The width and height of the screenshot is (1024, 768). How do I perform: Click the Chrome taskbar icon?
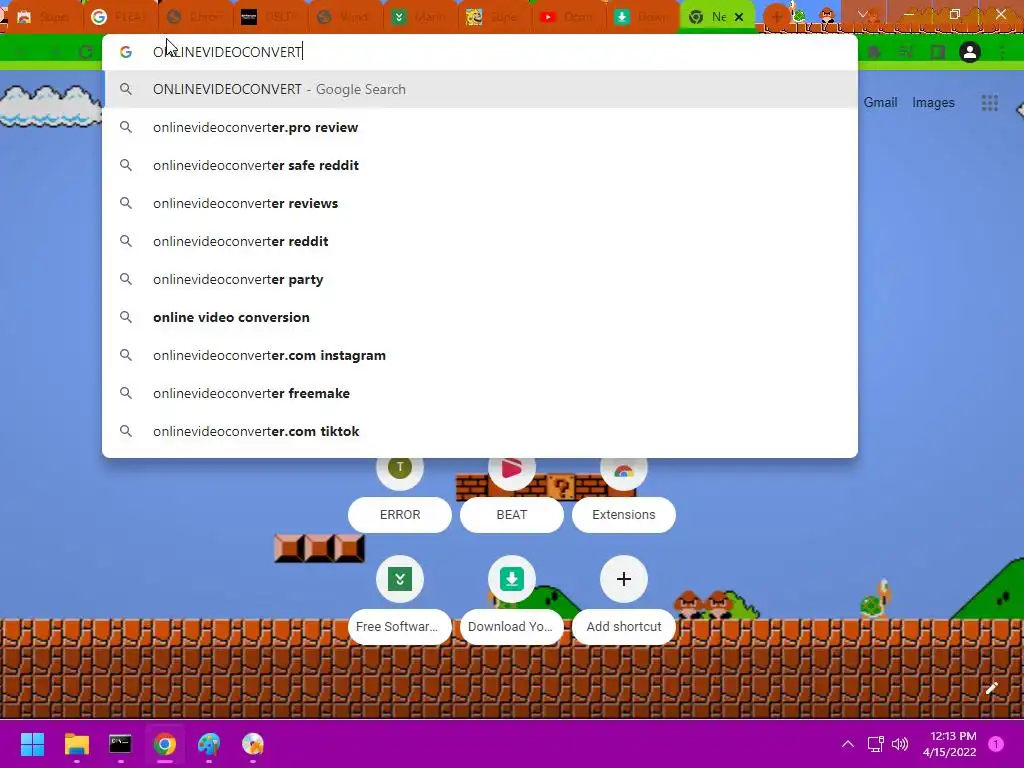click(x=165, y=744)
